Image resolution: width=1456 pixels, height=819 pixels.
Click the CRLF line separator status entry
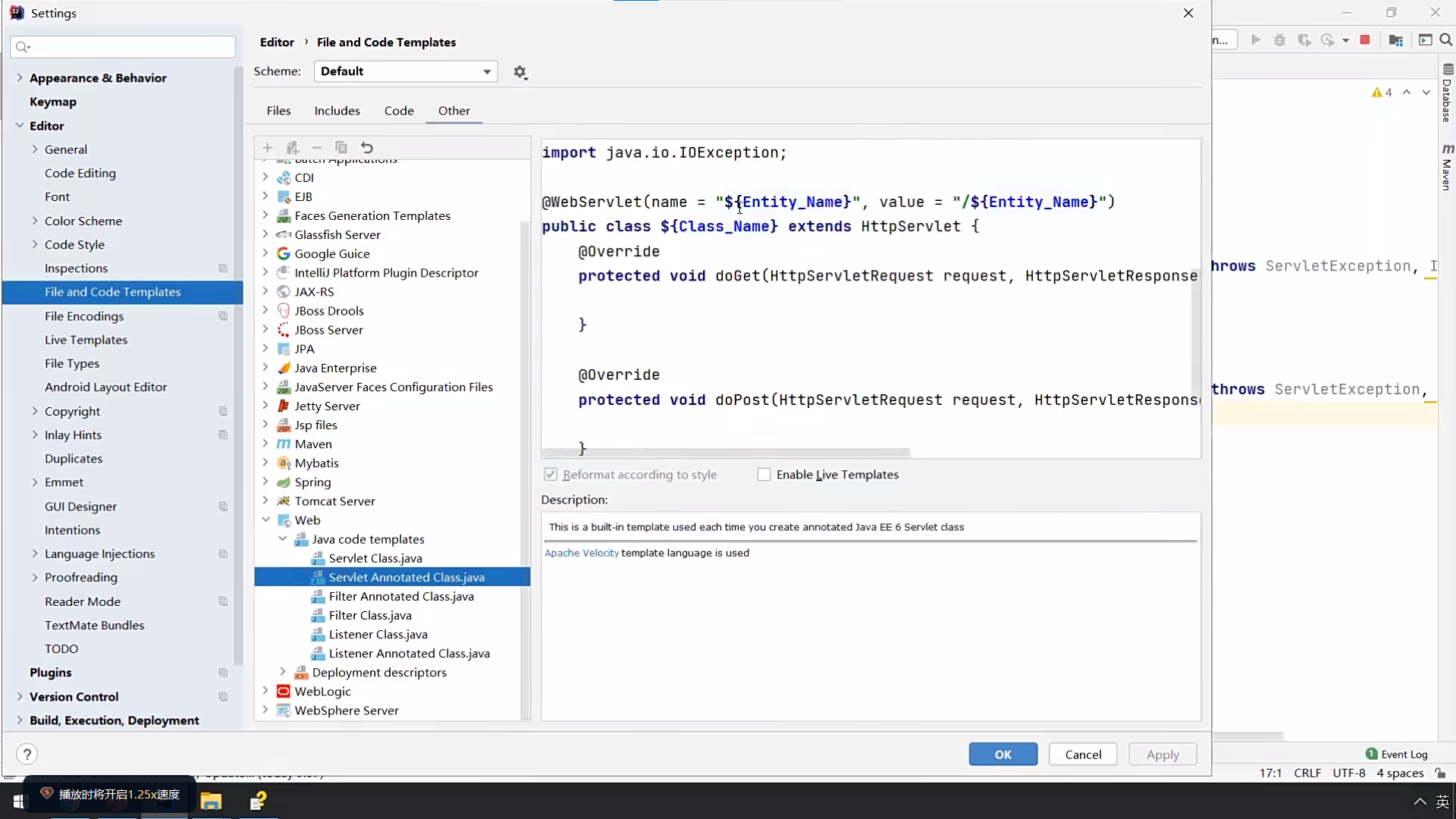coord(1307,773)
